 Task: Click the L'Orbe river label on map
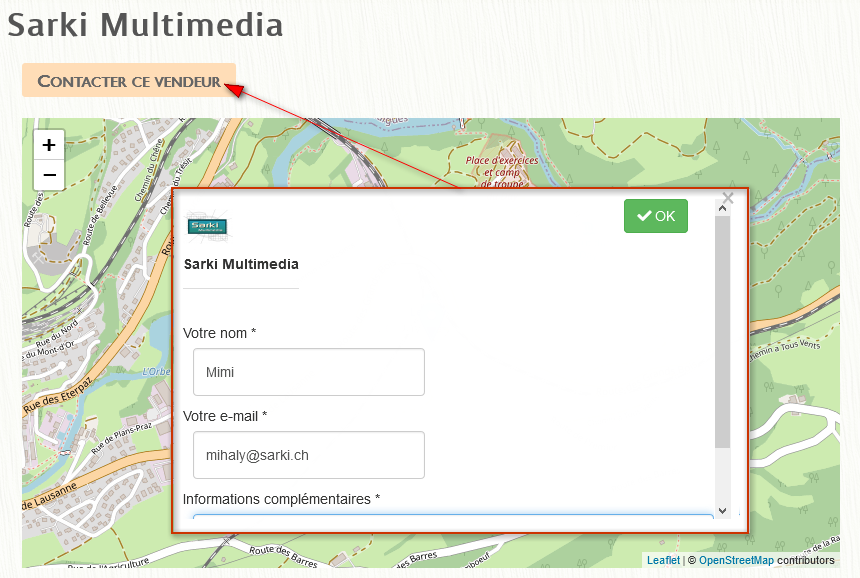[x=156, y=371]
